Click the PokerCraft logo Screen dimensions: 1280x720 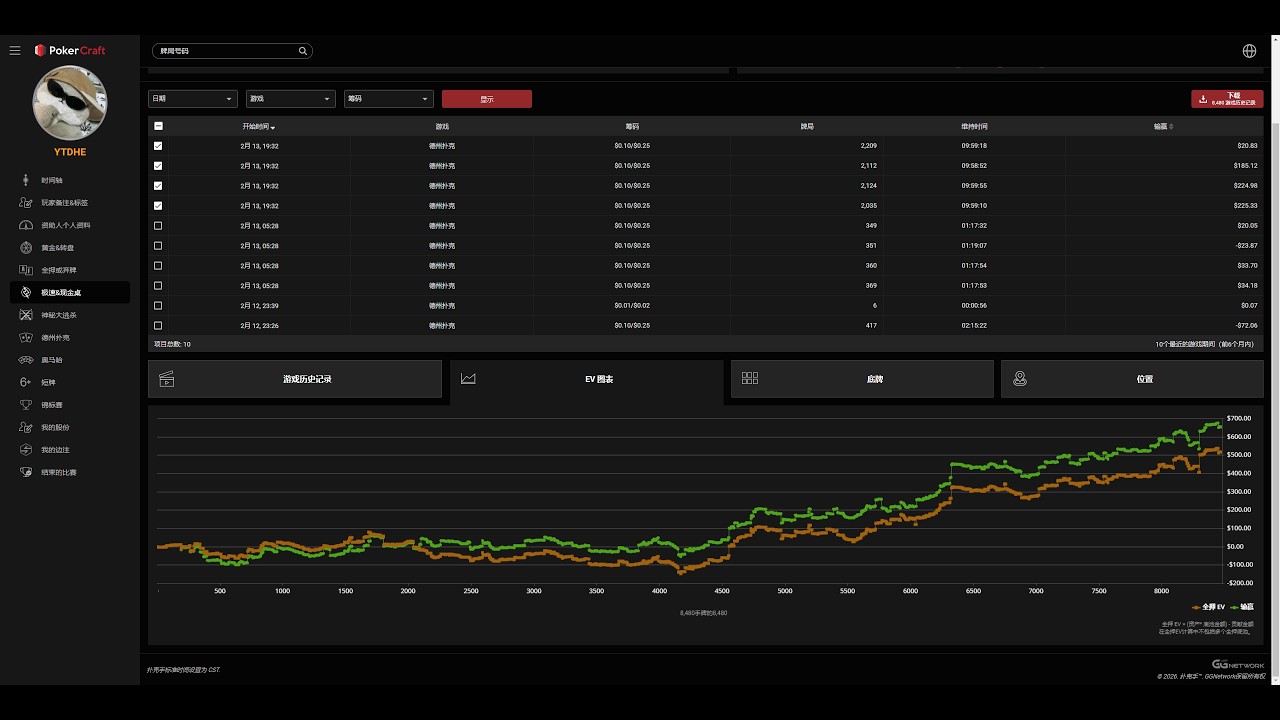coord(70,50)
